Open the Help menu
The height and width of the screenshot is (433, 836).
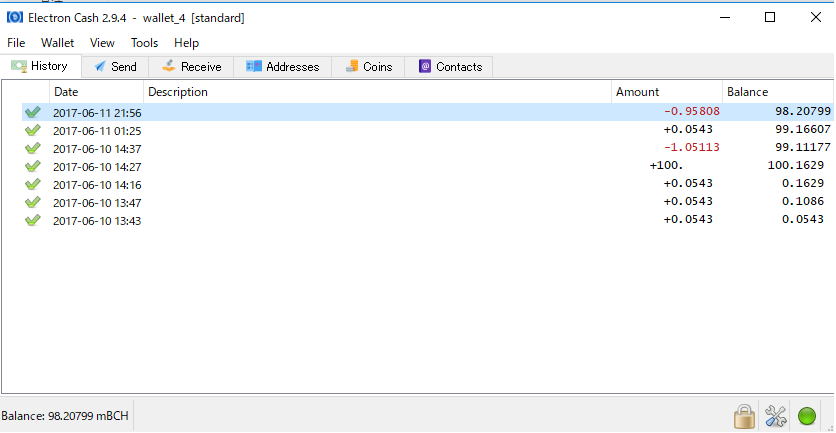pos(186,43)
